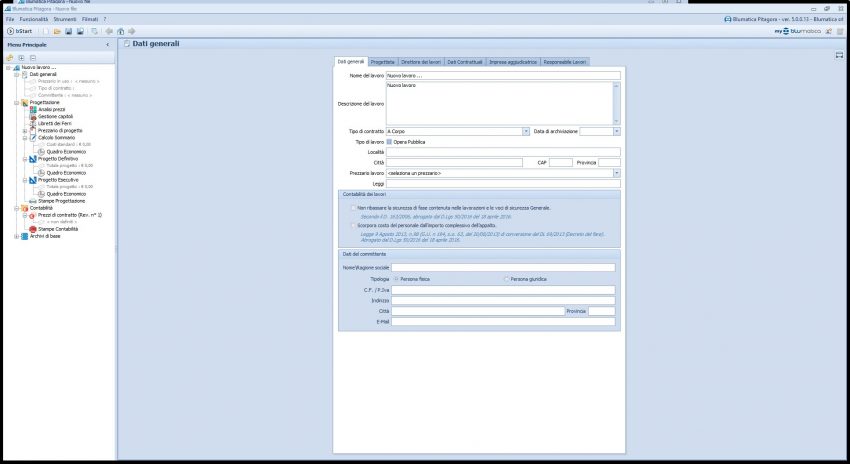
Task: Select Quadro Economico under Progetto Definitivo
Action: pos(66,173)
